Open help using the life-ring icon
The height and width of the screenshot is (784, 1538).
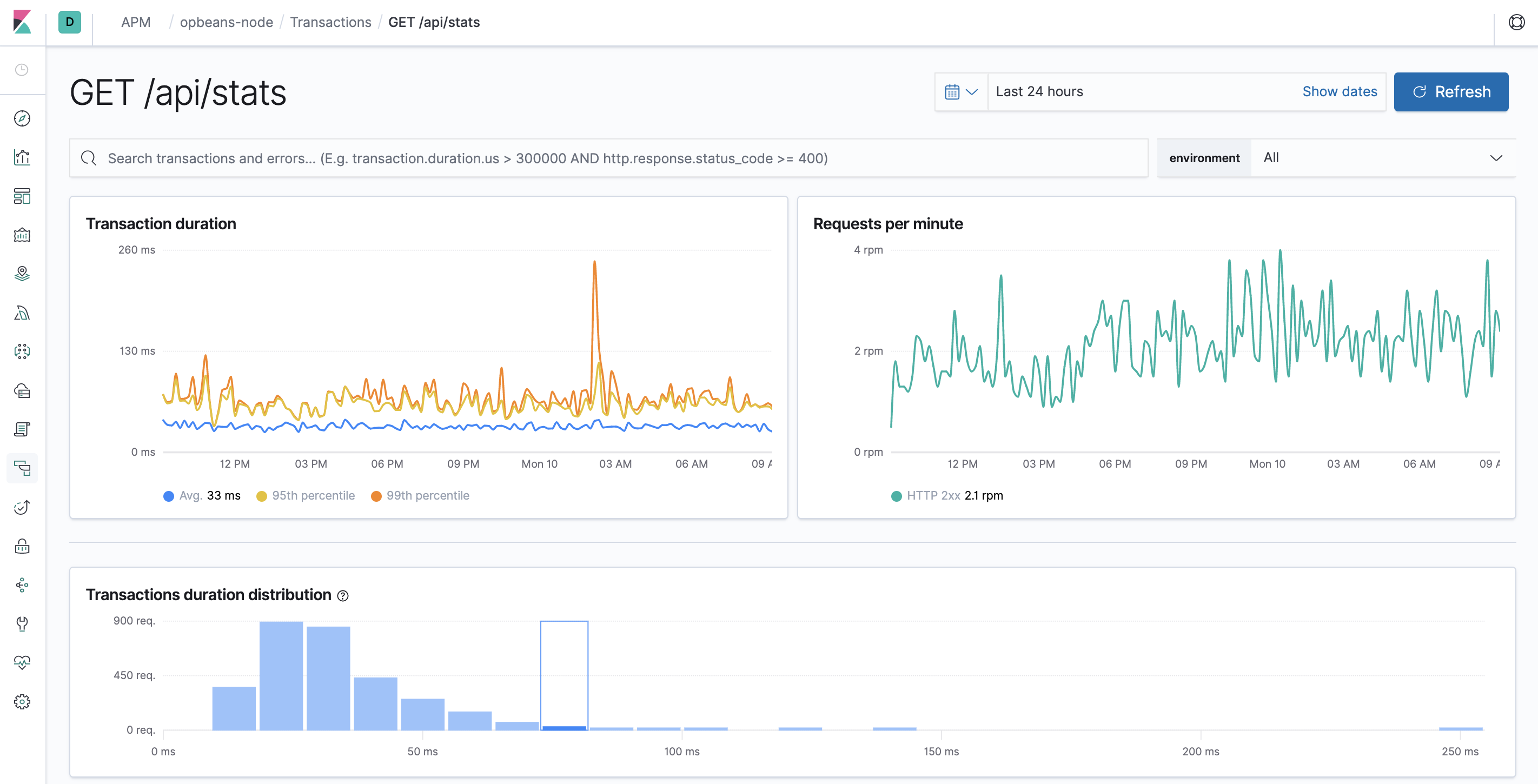click(1517, 22)
